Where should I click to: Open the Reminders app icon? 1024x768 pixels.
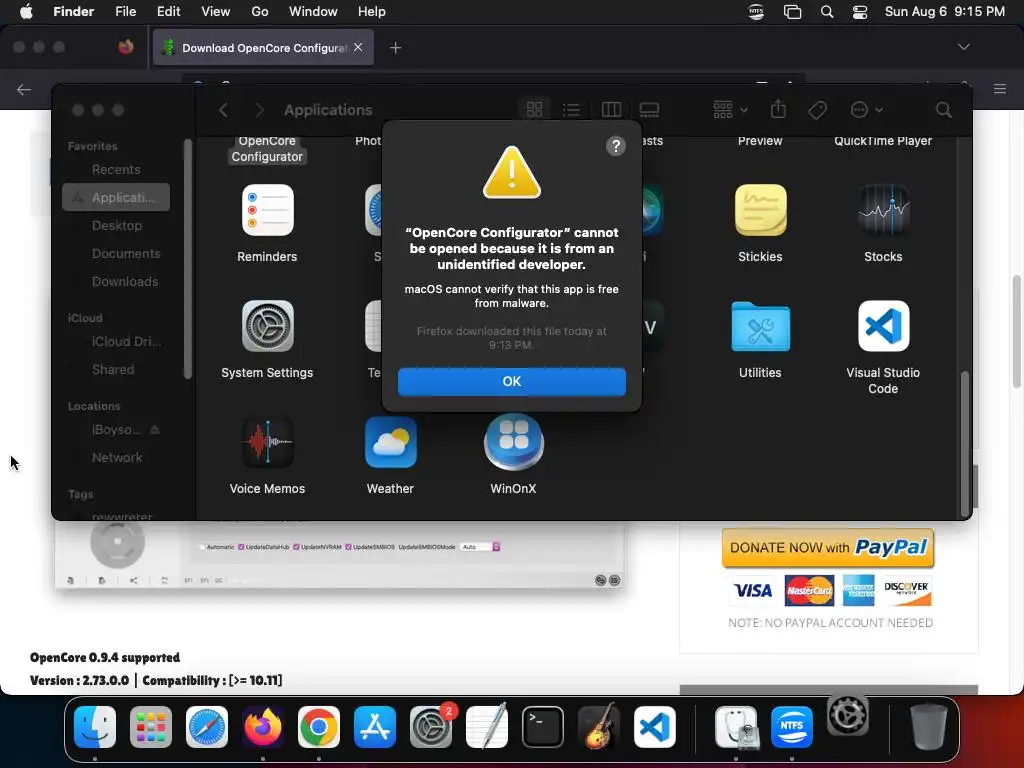pyautogui.click(x=267, y=210)
